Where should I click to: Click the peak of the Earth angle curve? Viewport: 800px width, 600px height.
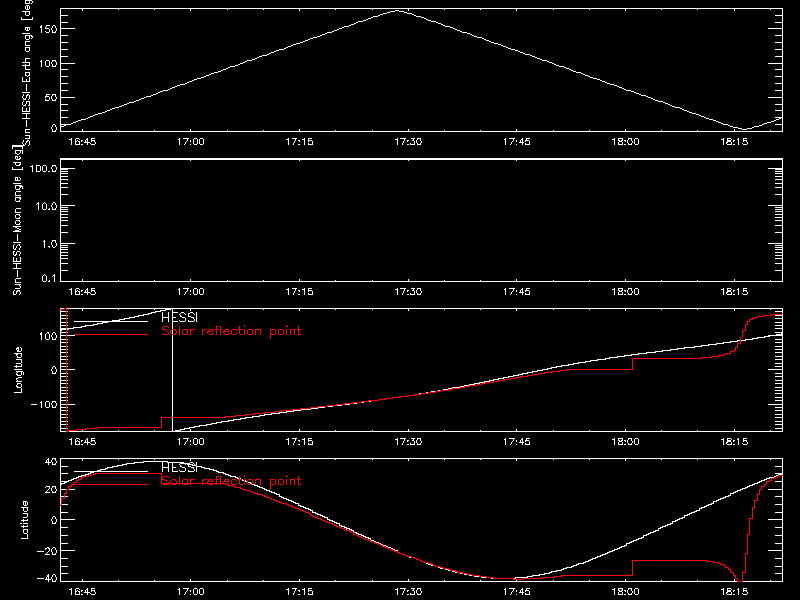(x=397, y=11)
